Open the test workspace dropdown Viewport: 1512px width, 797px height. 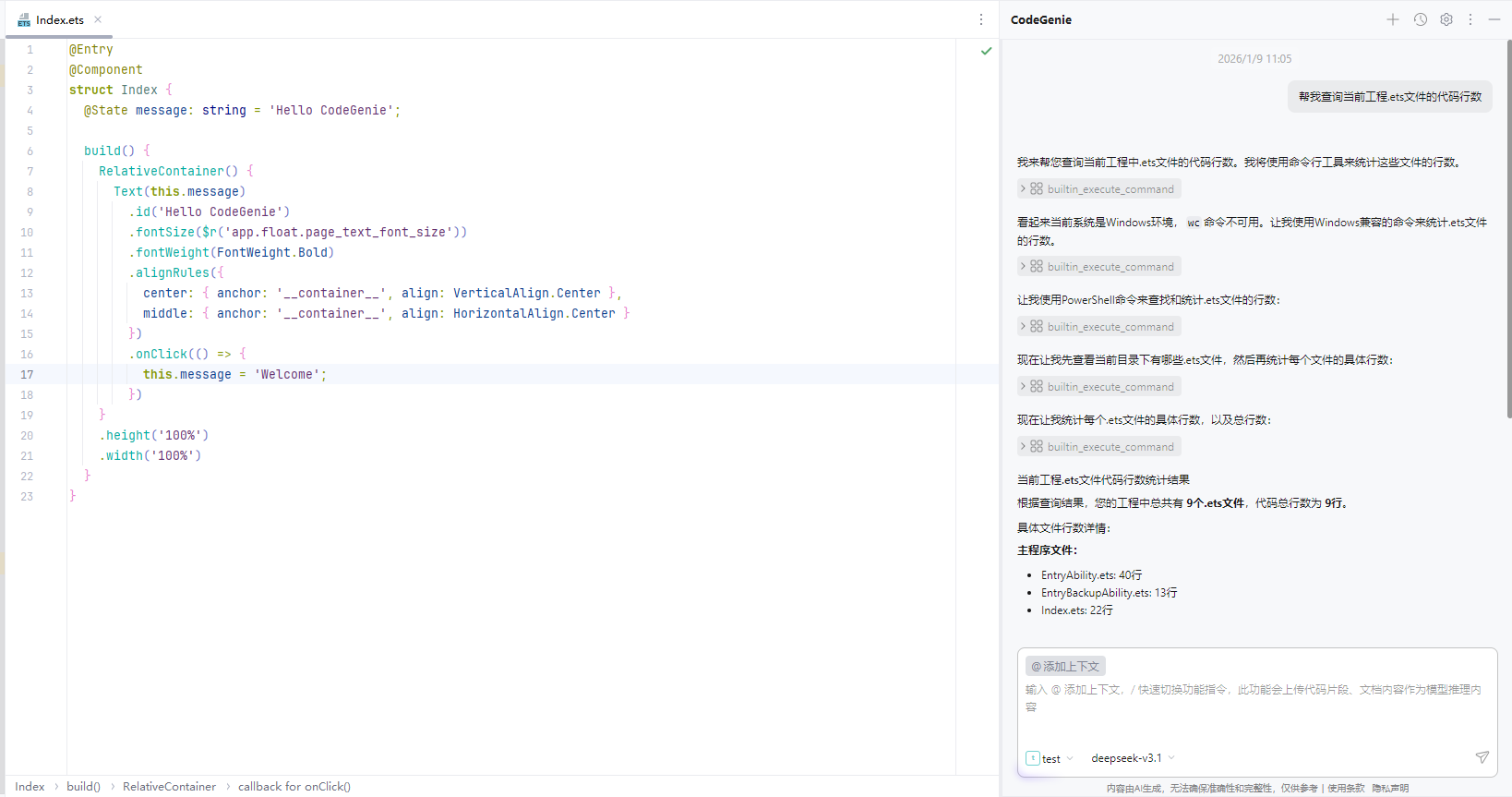[1050, 758]
